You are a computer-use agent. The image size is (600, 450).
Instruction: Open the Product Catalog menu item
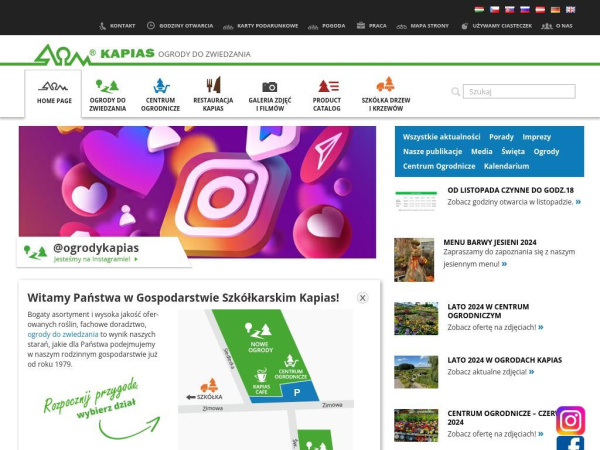click(327, 96)
